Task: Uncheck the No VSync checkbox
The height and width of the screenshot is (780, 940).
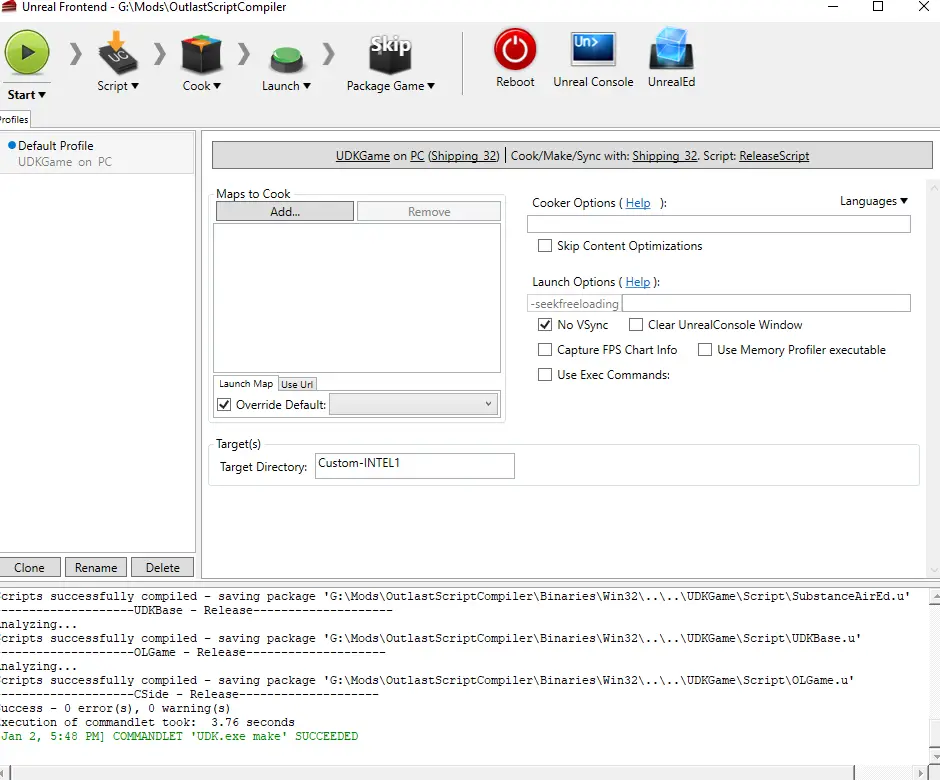Action: (545, 324)
